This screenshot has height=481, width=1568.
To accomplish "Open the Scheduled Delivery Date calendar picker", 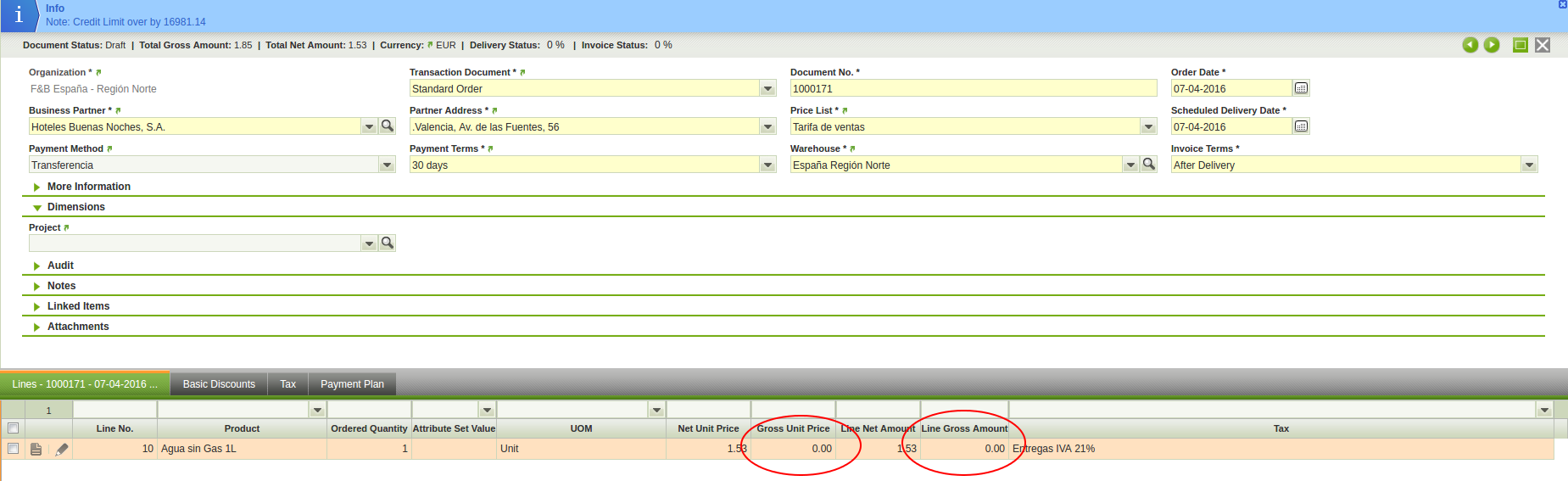I will click(x=1301, y=126).
